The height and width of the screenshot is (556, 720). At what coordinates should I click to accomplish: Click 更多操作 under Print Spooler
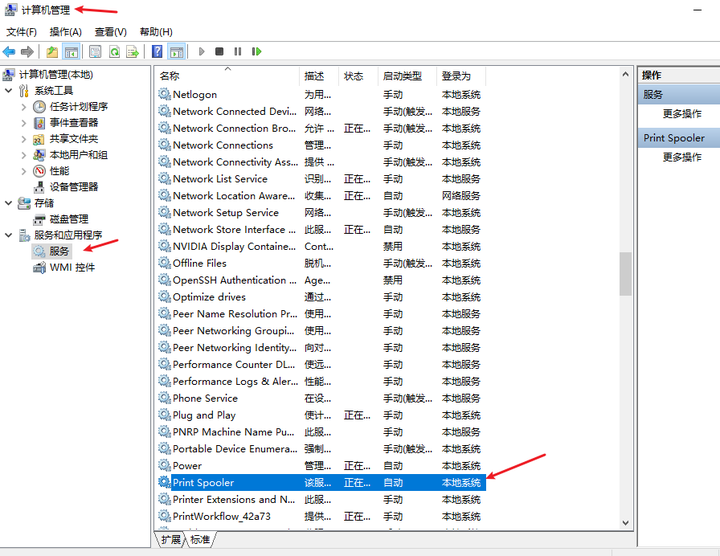[682, 157]
